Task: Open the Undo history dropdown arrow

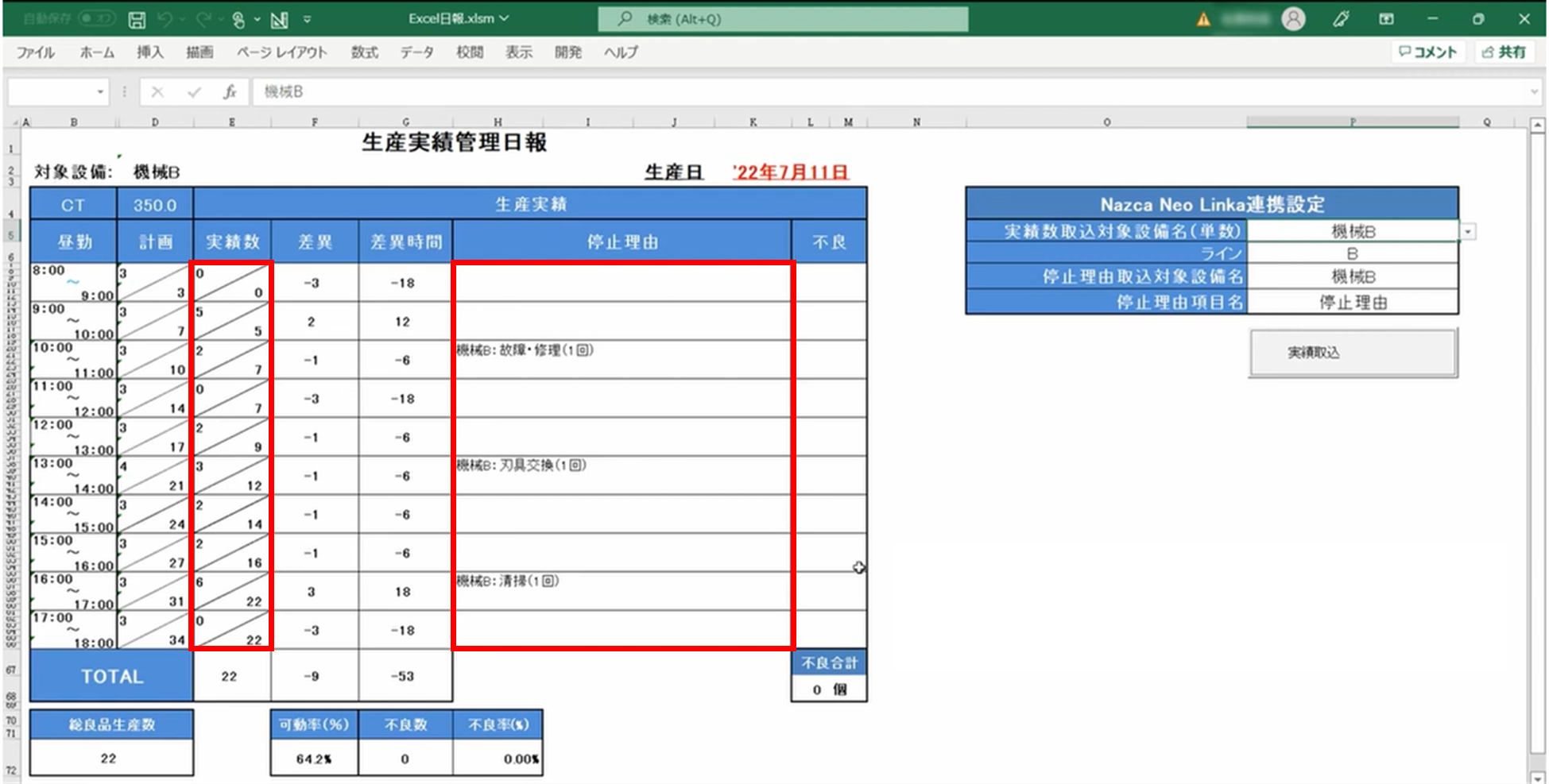Action: click(x=182, y=19)
